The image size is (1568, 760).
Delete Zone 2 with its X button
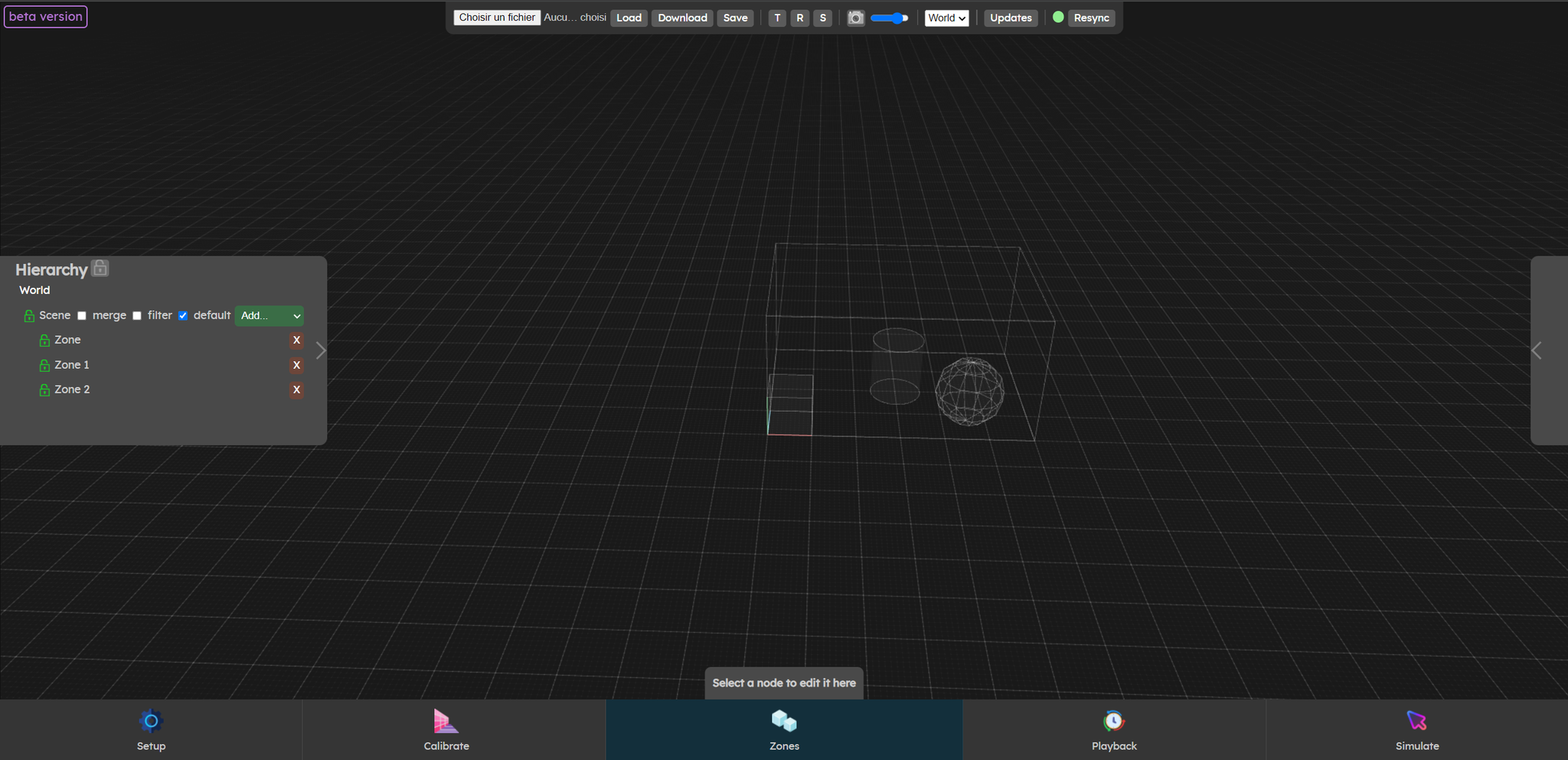[296, 390]
